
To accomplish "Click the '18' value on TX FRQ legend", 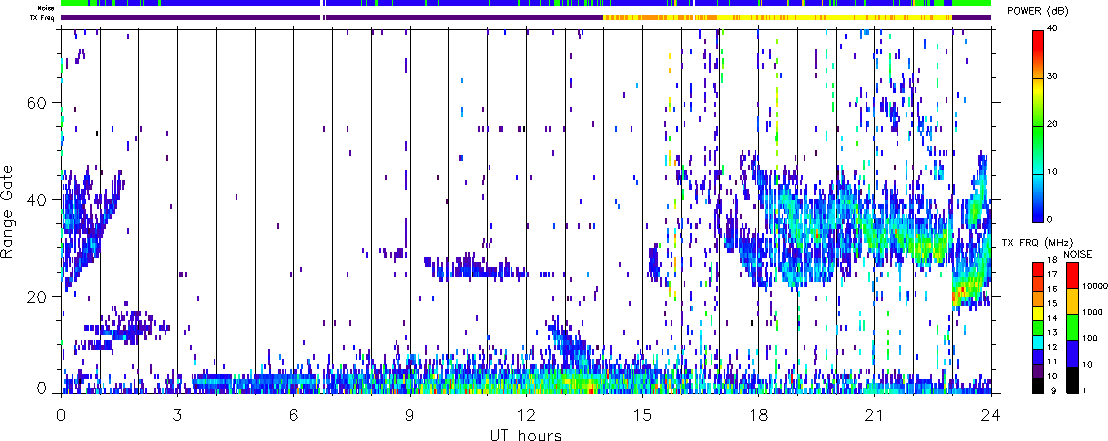I will [1052, 260].
